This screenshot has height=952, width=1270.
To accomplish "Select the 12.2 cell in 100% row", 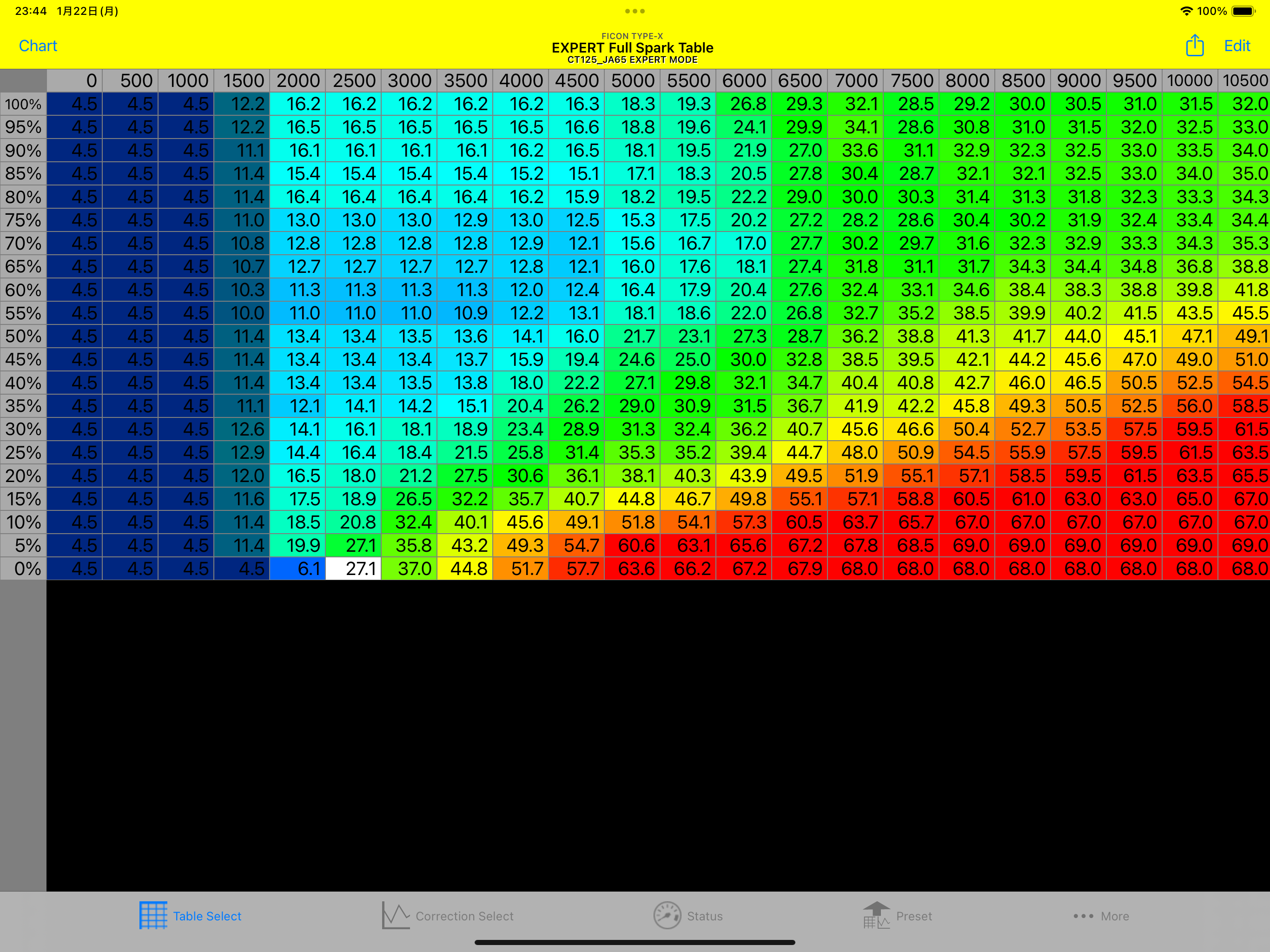I will pos(242,104).
